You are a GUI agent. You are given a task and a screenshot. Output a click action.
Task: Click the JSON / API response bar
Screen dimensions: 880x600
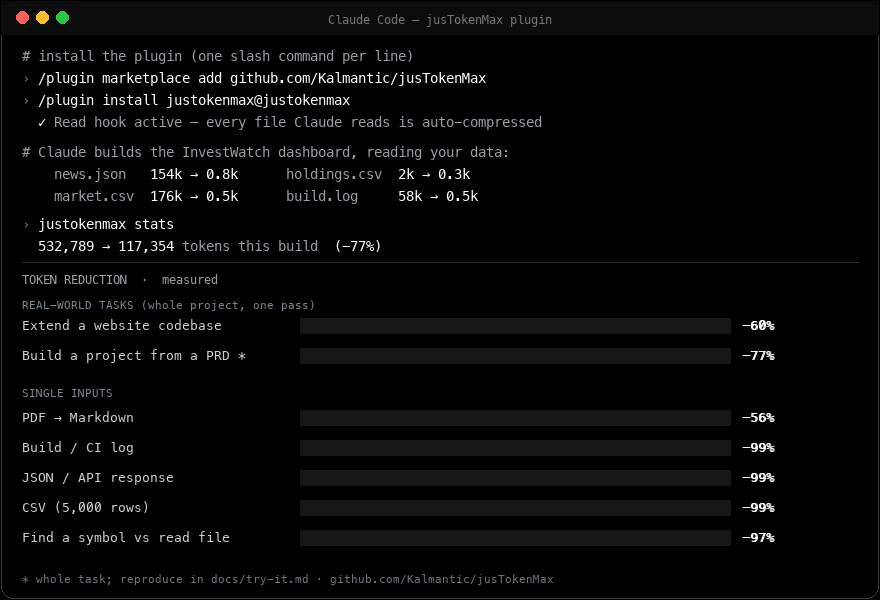click(x=515, y=478)
